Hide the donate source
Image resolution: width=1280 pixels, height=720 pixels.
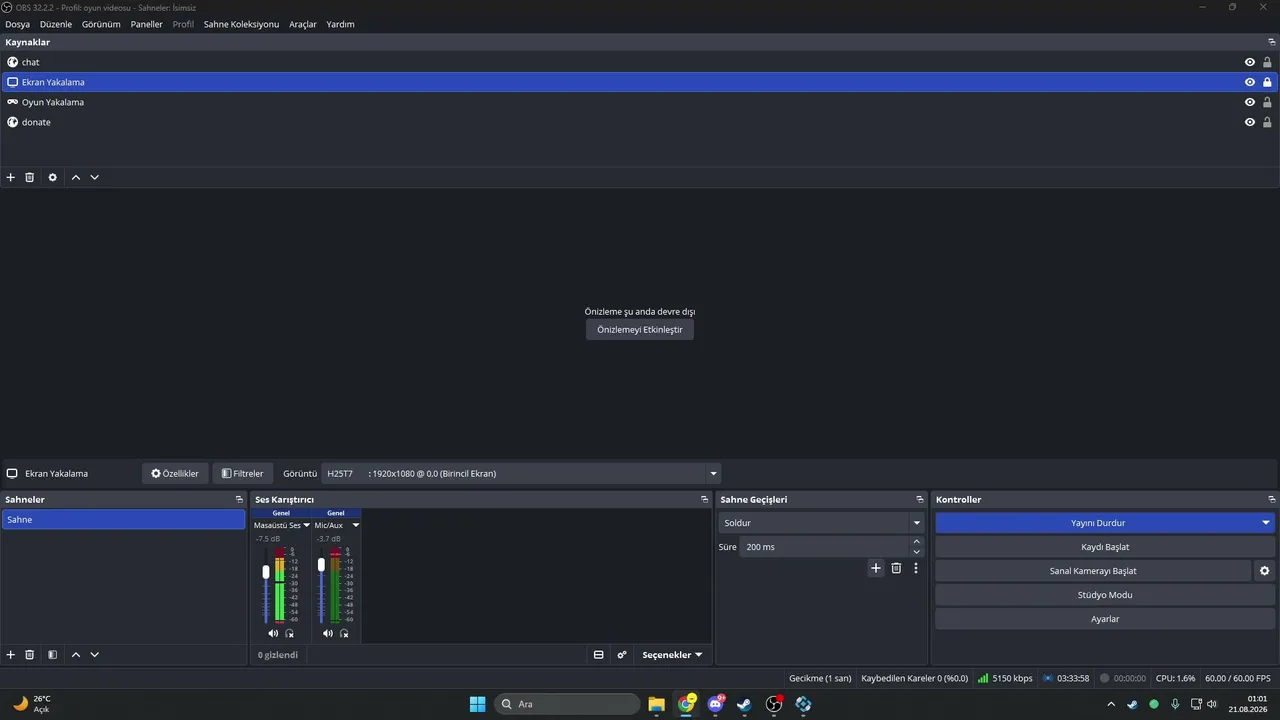[1250, 122]
